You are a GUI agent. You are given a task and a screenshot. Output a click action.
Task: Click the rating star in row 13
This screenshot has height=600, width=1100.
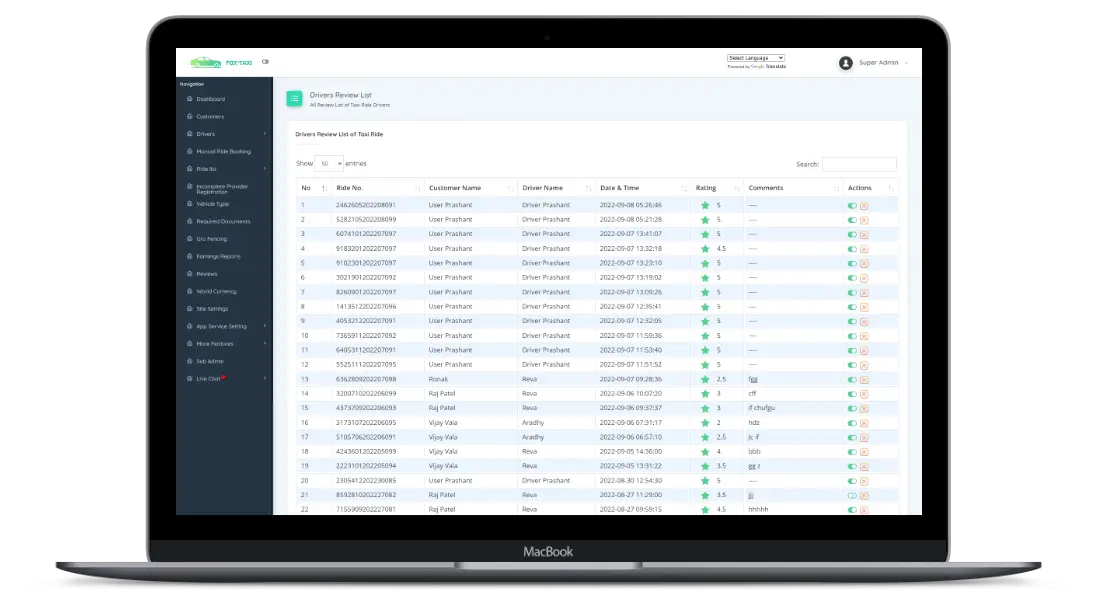pos(705,380)
